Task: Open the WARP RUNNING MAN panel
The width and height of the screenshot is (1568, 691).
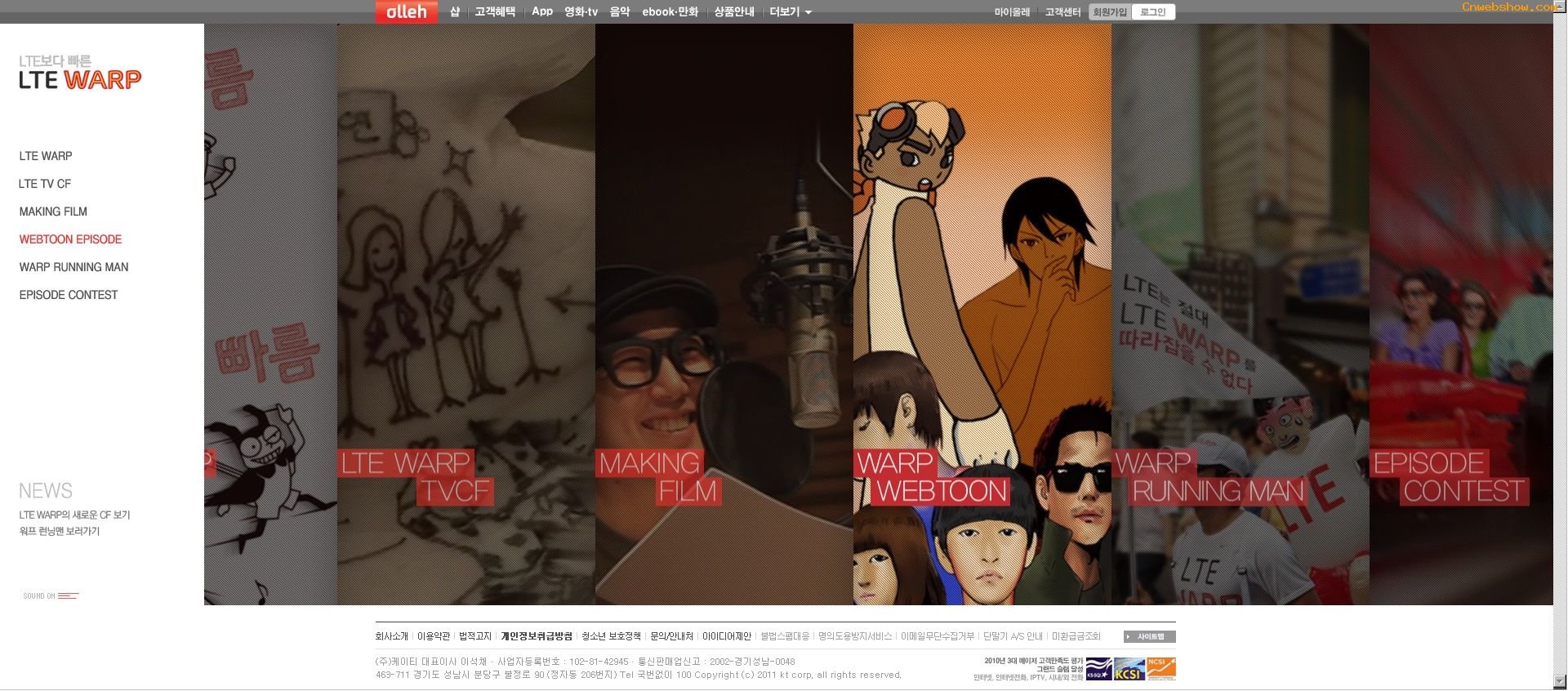Action: (1241, 314)
